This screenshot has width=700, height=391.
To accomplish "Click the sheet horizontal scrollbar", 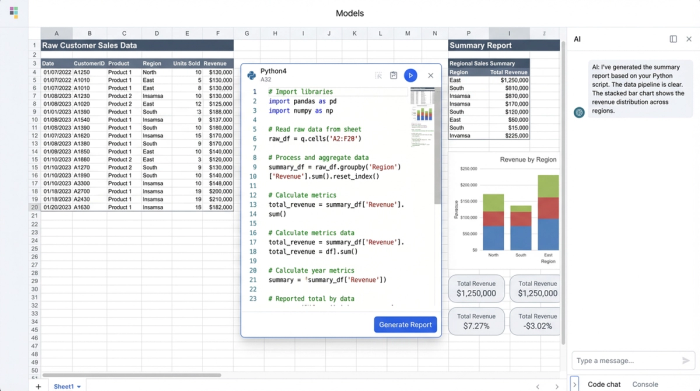I will (x=132, y=375).
